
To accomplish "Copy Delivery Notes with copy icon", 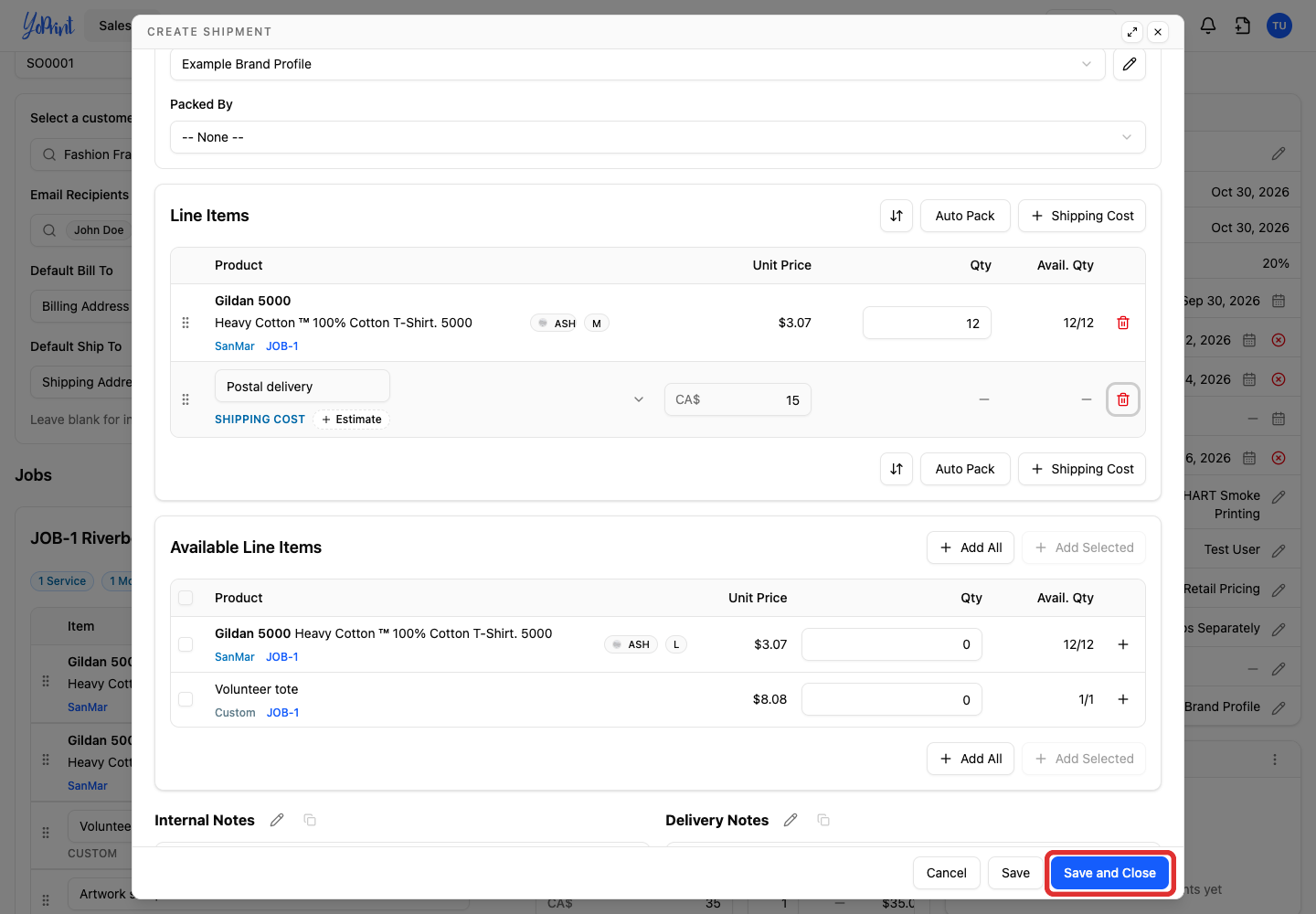I will click(x=823, y=820).
